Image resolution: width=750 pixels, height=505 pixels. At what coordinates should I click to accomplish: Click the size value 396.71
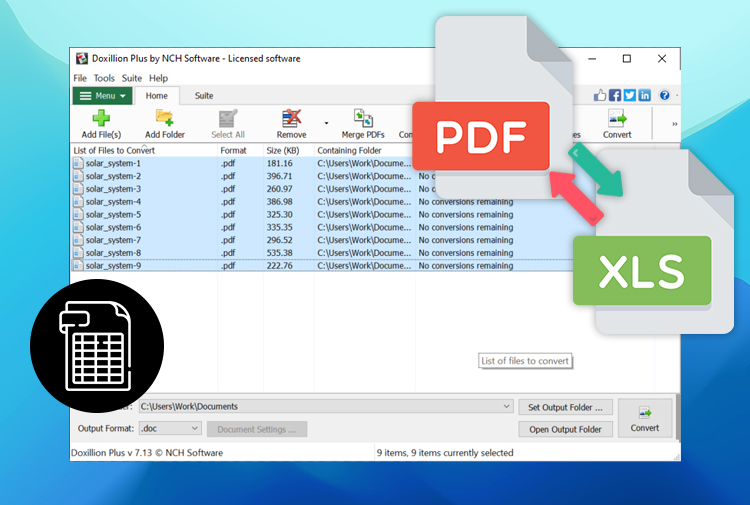(x=279, y=176)
